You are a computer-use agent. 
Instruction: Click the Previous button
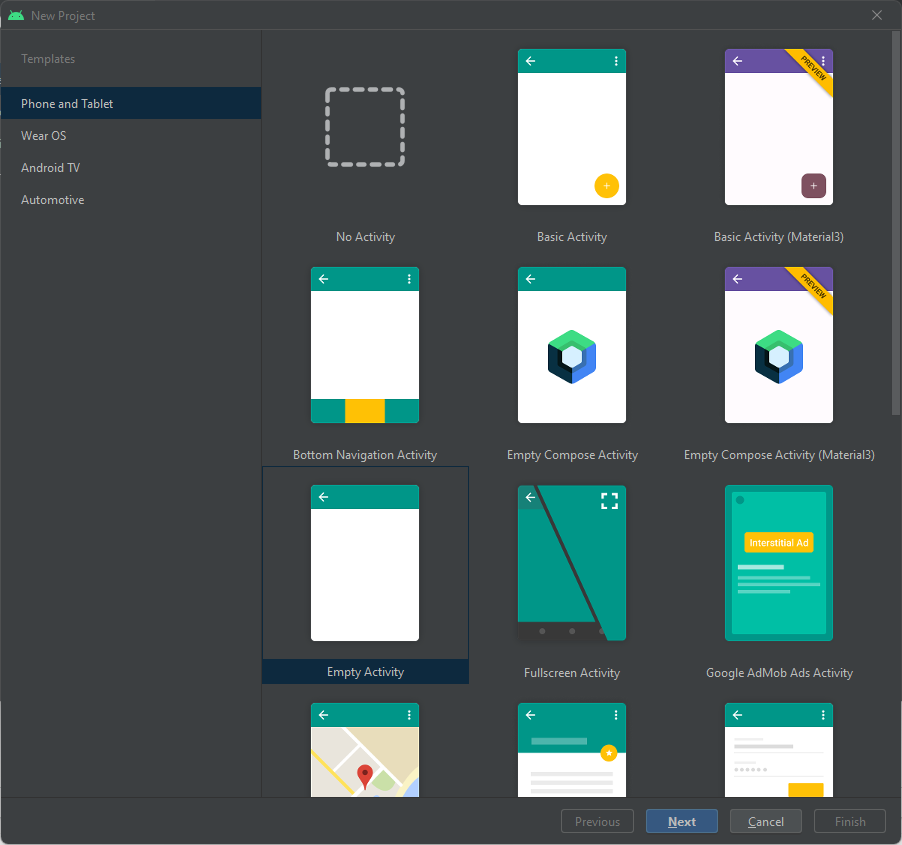tap(597, 821)
